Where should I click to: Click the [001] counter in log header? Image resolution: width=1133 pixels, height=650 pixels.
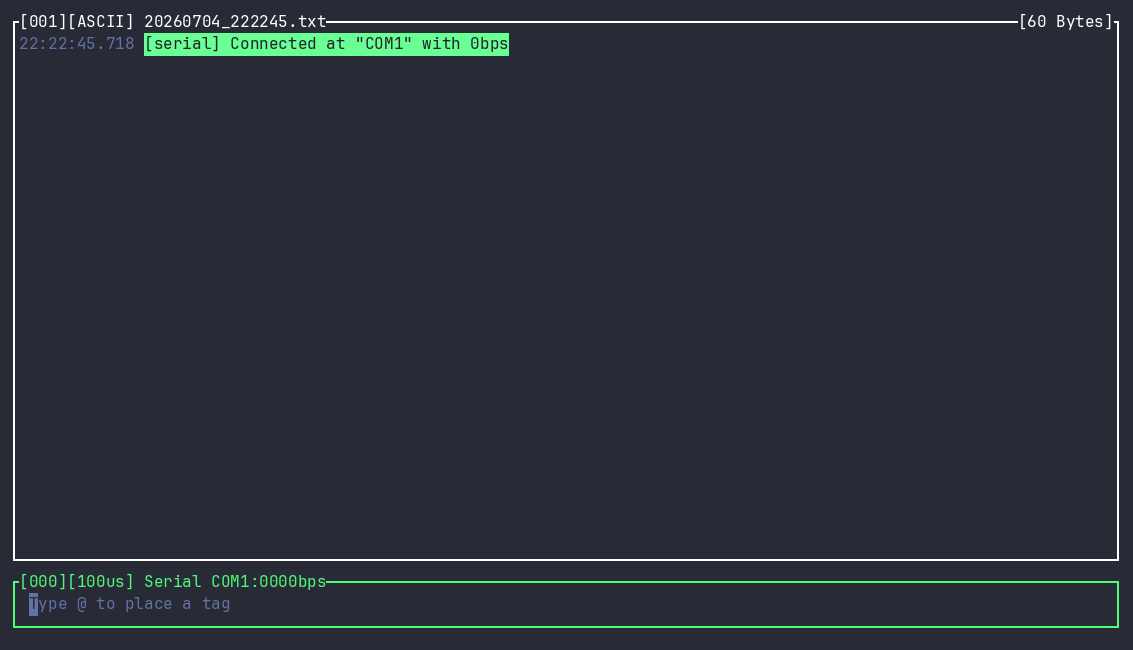tap(43, 22)
